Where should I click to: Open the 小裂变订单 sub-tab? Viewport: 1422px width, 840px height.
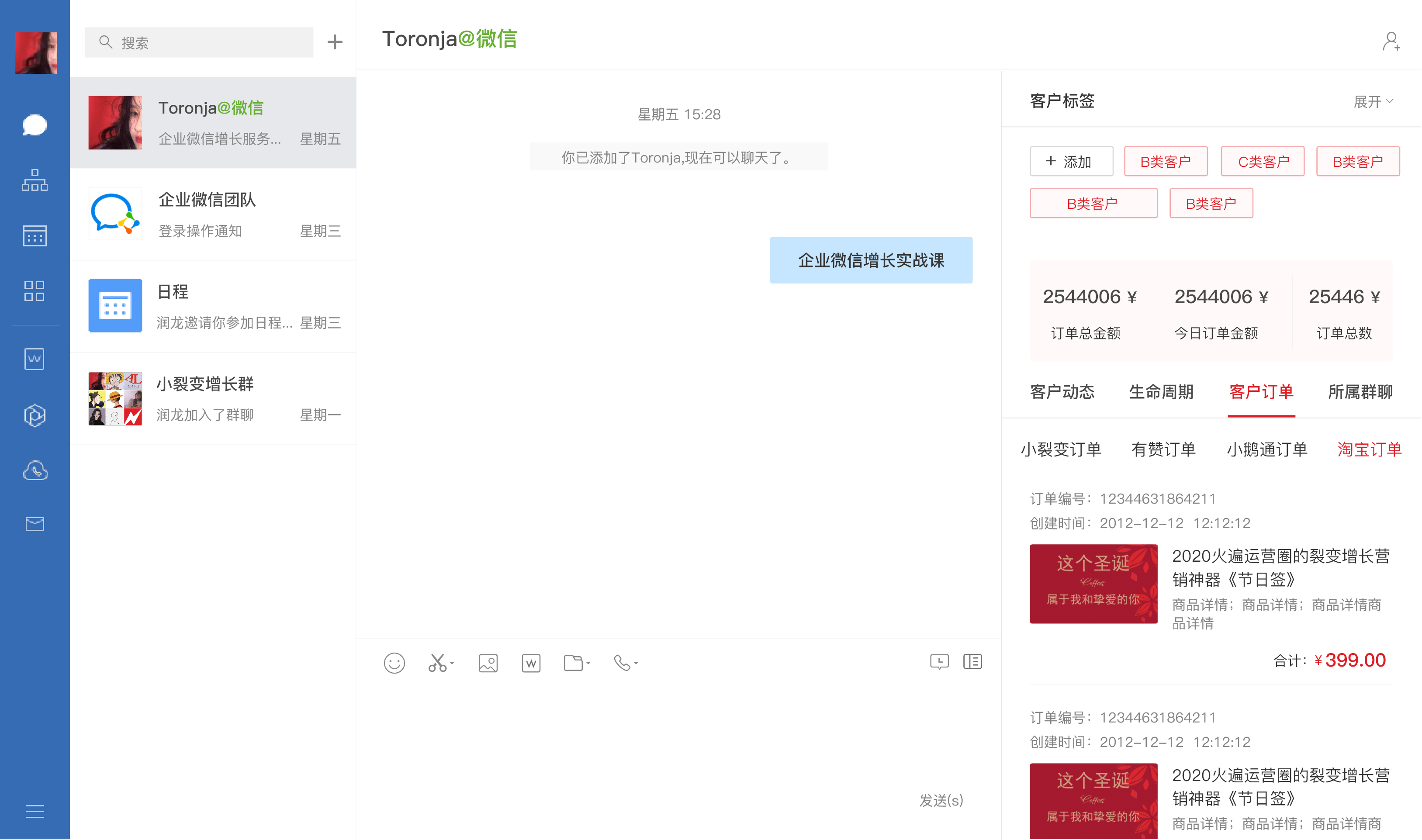[x=1061, y=449]
